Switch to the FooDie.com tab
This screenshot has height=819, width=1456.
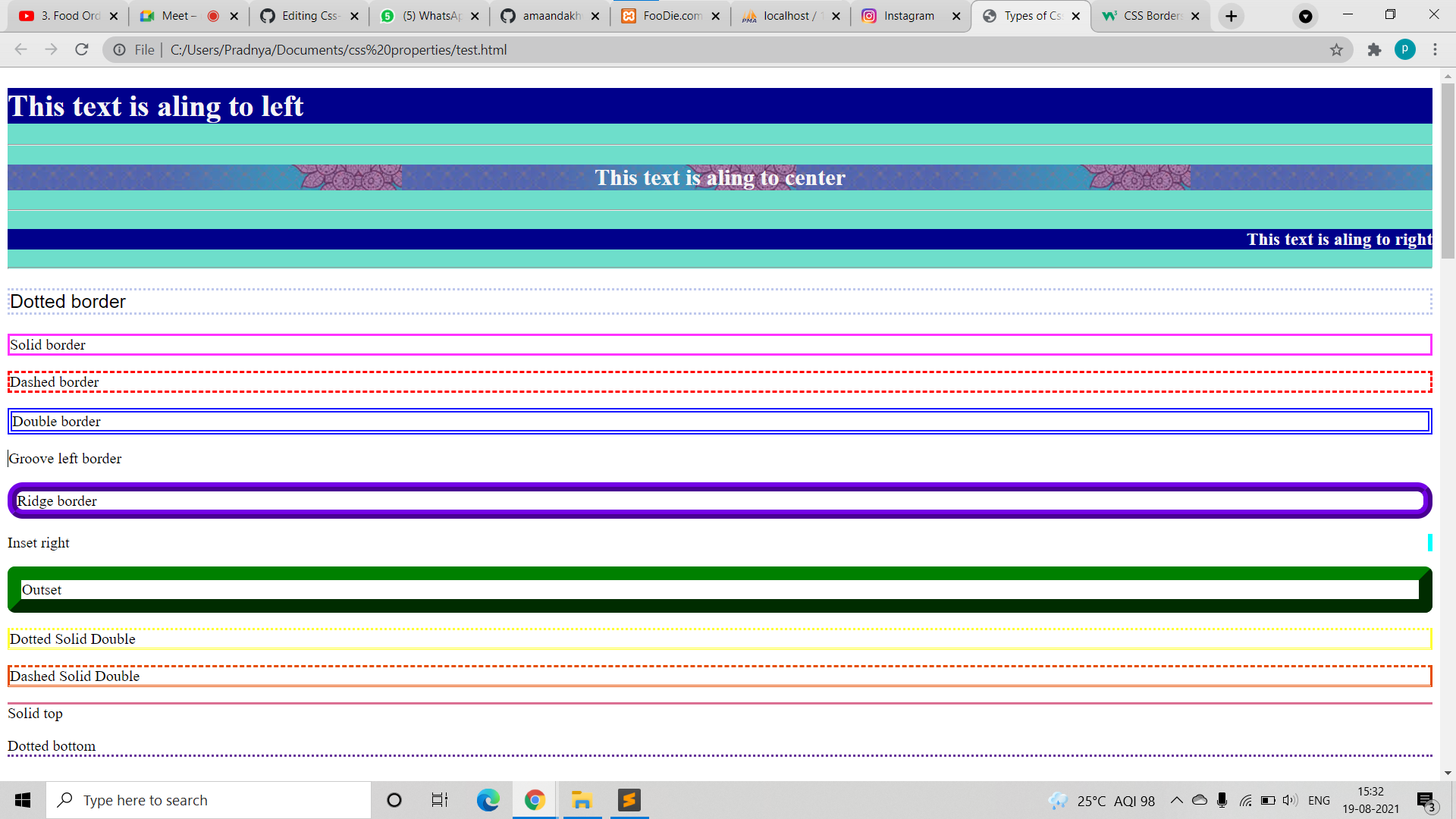671,16
